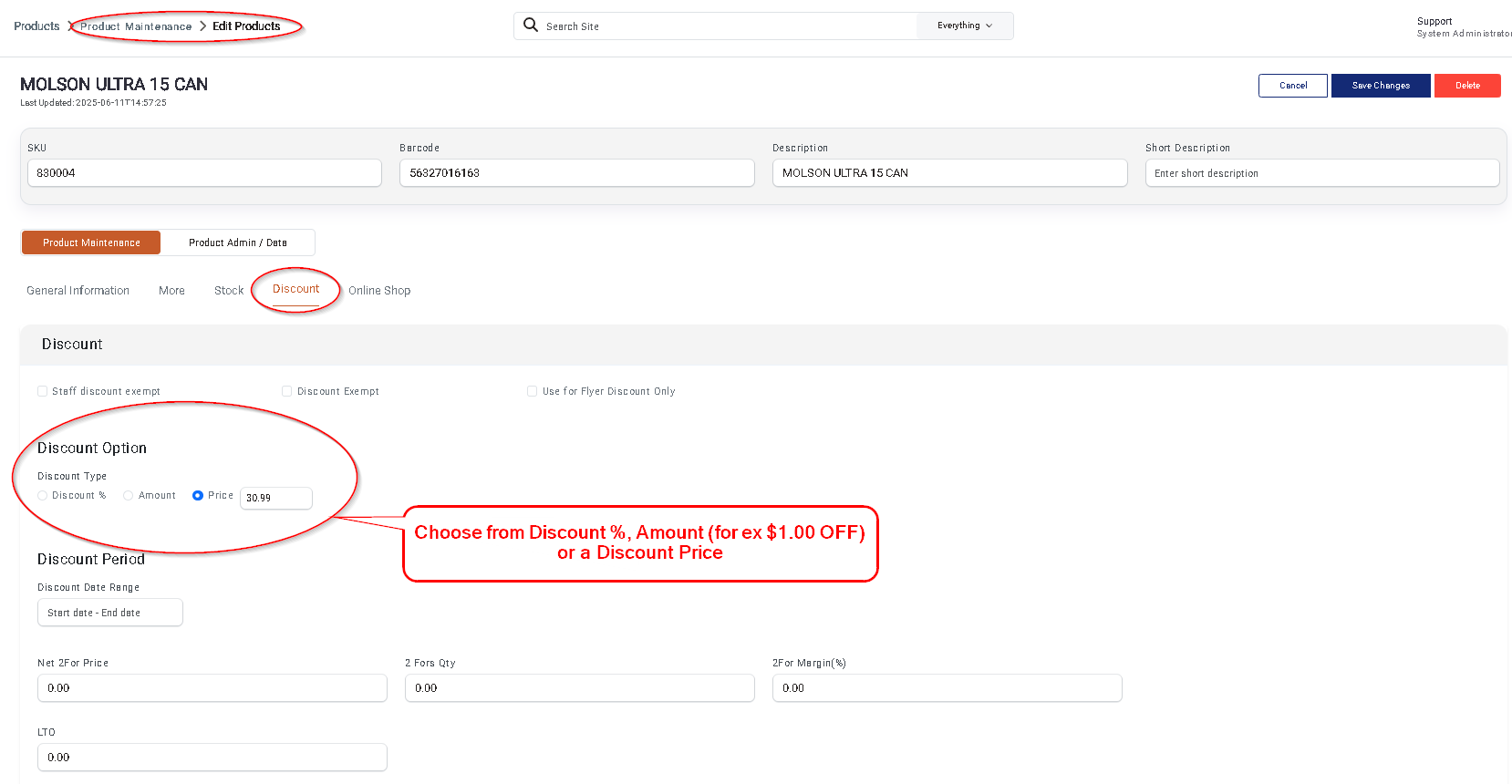
Task: Open the Support user account menu
Action: (x=1464, y=26)
